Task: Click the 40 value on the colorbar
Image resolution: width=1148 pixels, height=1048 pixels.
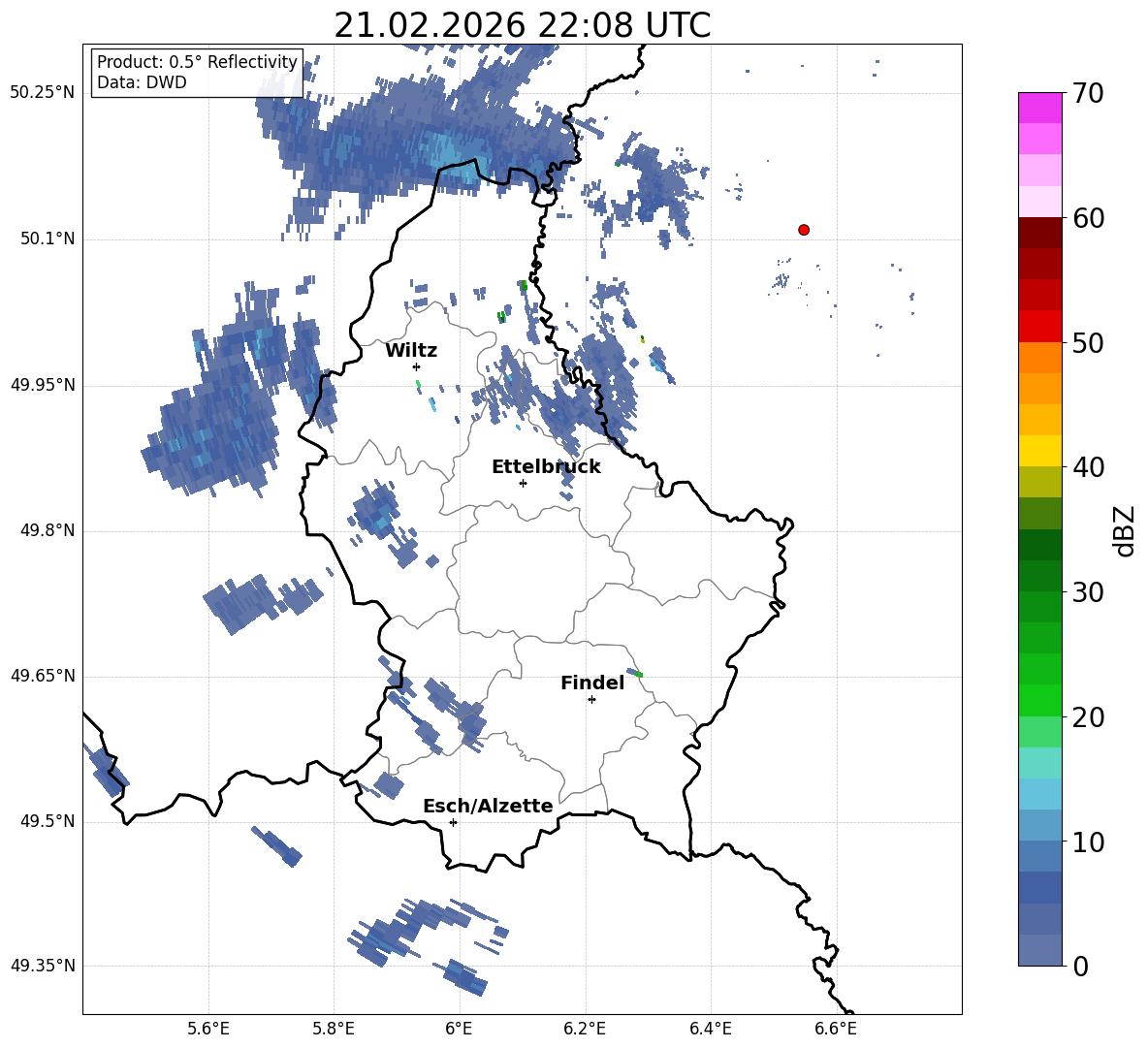Action: point(1087,467)
